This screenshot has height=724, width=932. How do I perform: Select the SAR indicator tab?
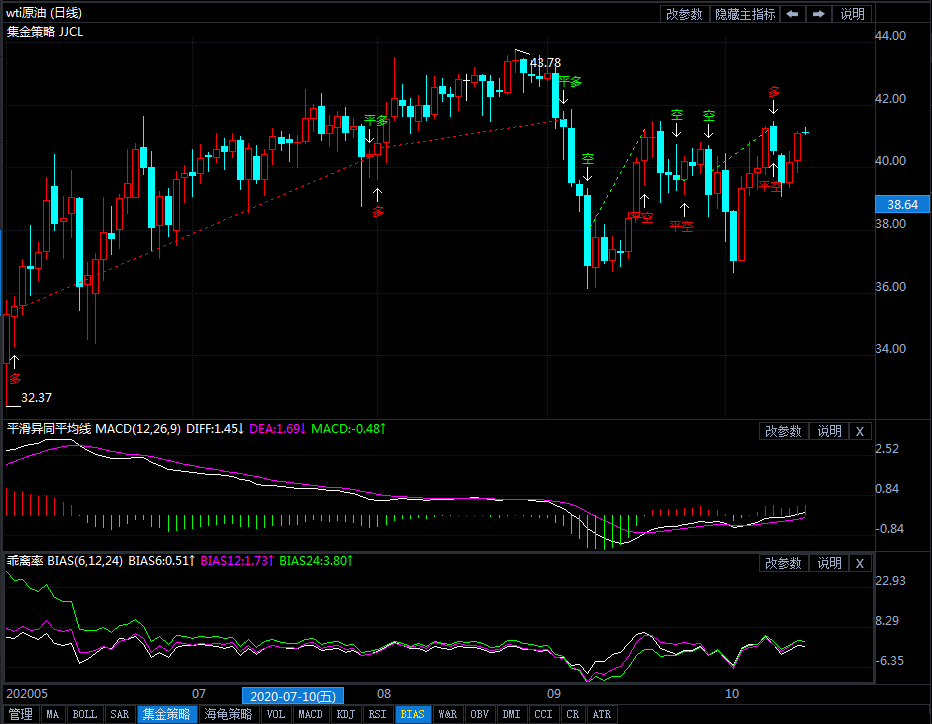(120, 715)
